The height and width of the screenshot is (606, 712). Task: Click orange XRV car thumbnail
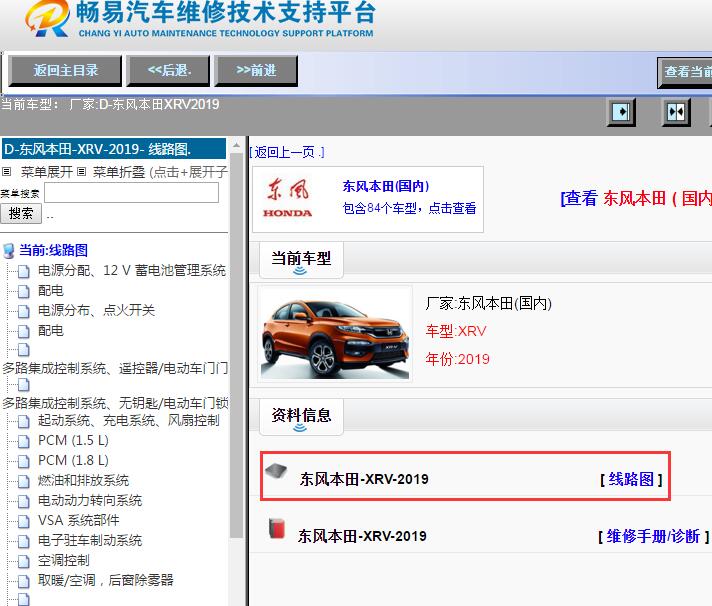pos(336,334)
